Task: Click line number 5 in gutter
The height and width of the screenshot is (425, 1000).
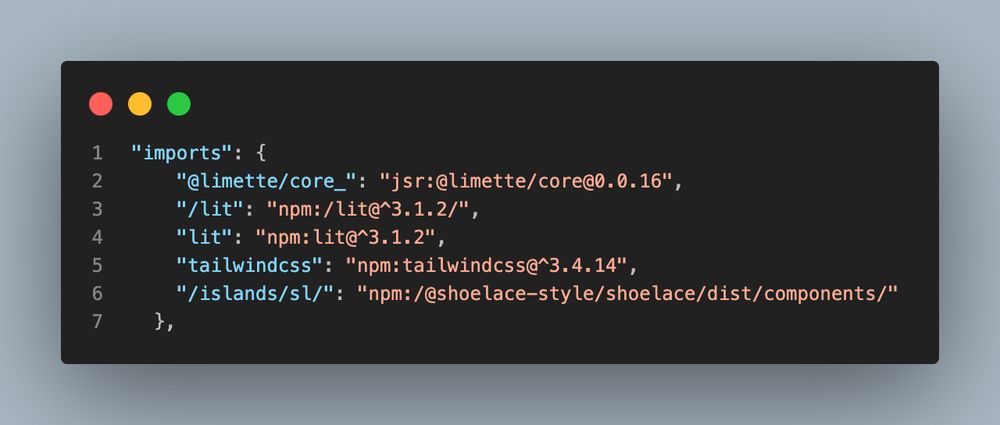Action: (x=97, y=265)
